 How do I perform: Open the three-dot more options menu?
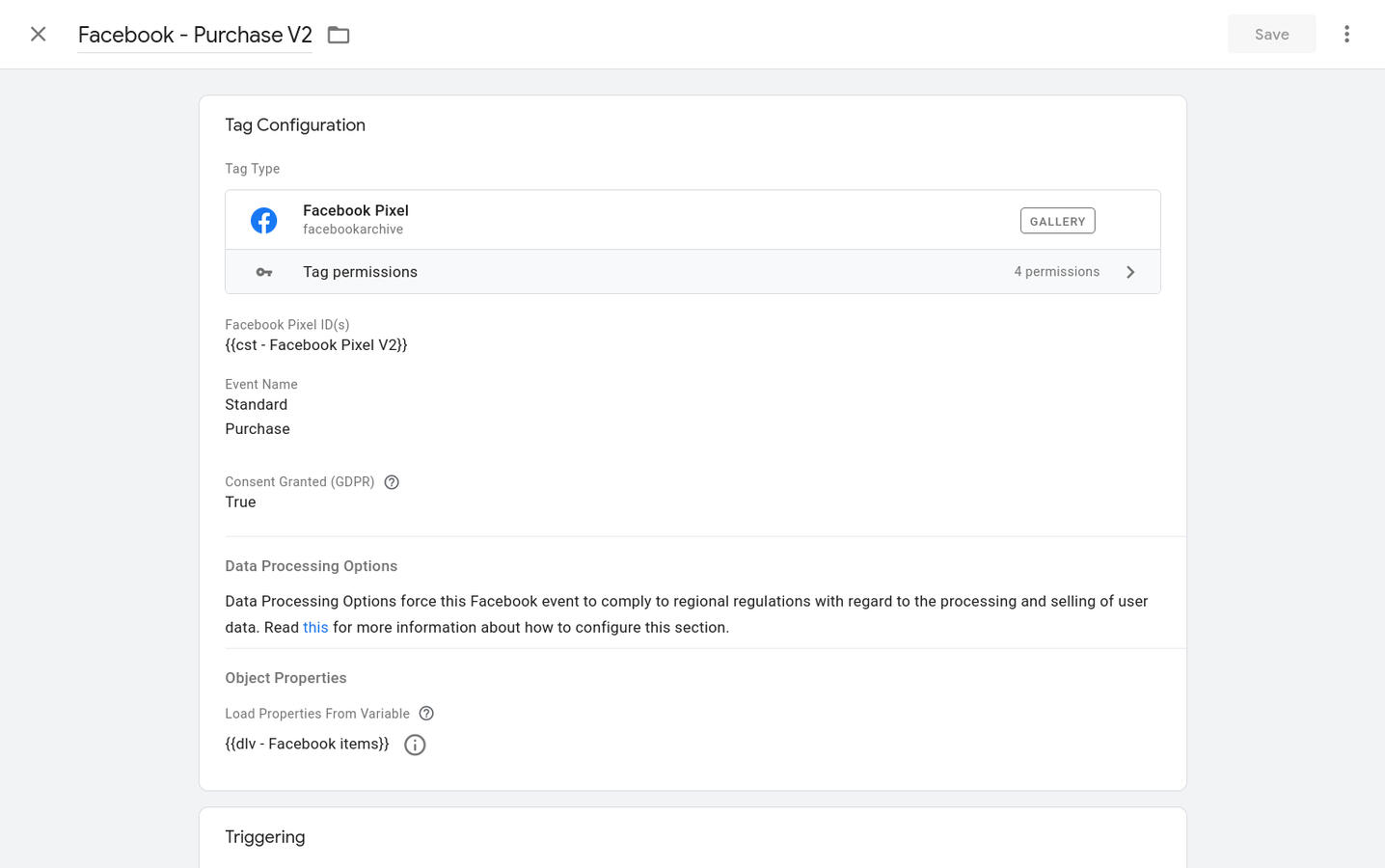[x=1346, y=35]
